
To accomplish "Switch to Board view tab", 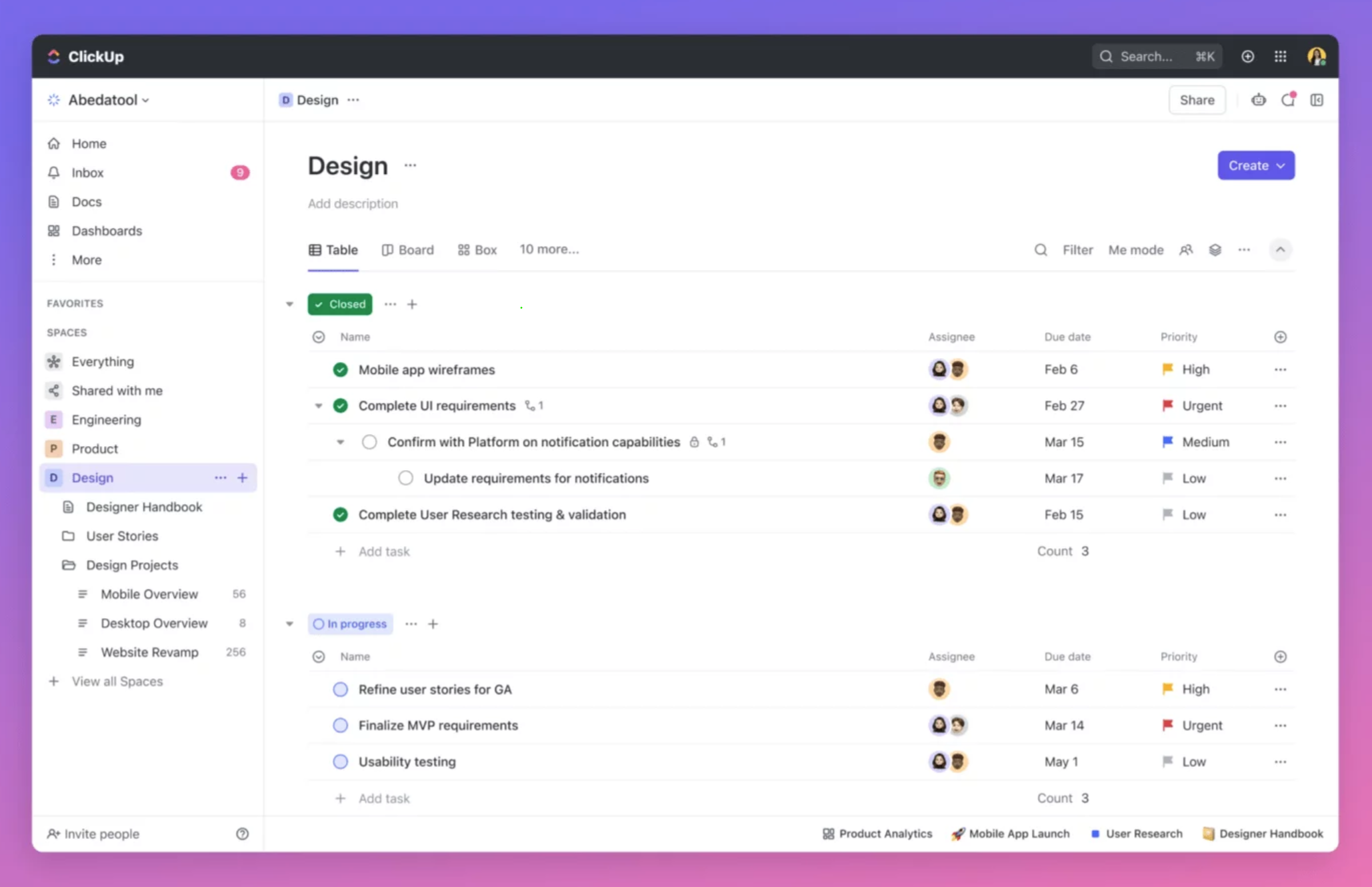I will 415,248.
